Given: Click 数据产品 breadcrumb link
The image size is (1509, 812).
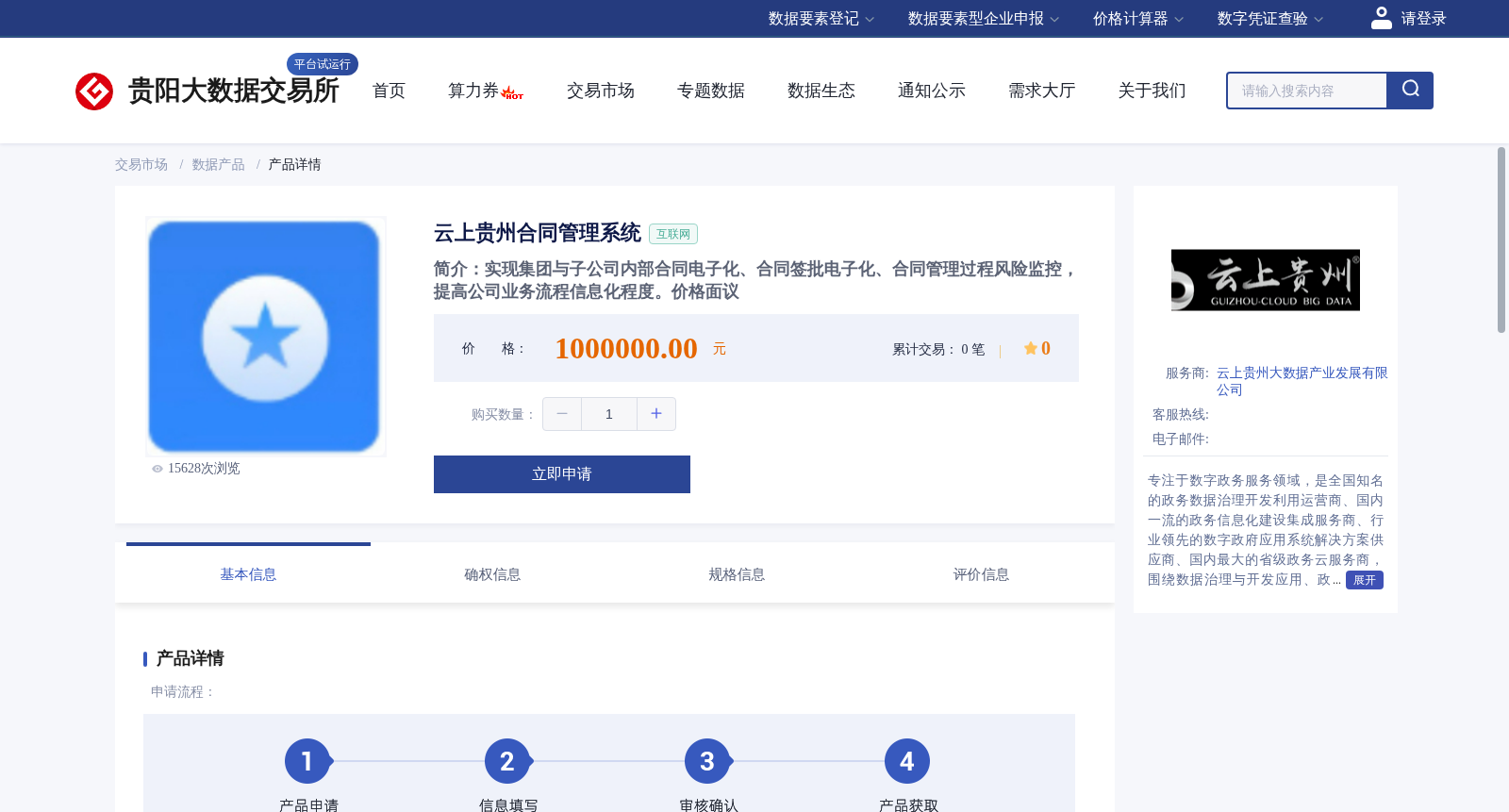Looking at the screenshot, I should 219,165.
